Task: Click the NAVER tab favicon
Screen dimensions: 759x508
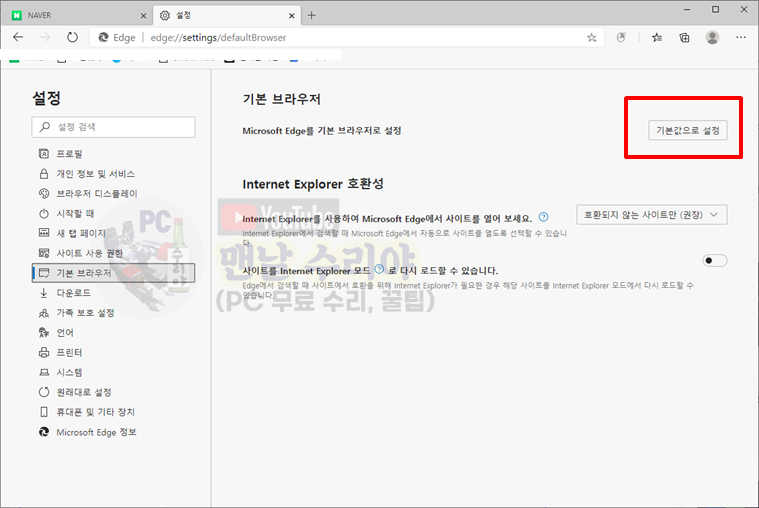Action: coord(17,15)
